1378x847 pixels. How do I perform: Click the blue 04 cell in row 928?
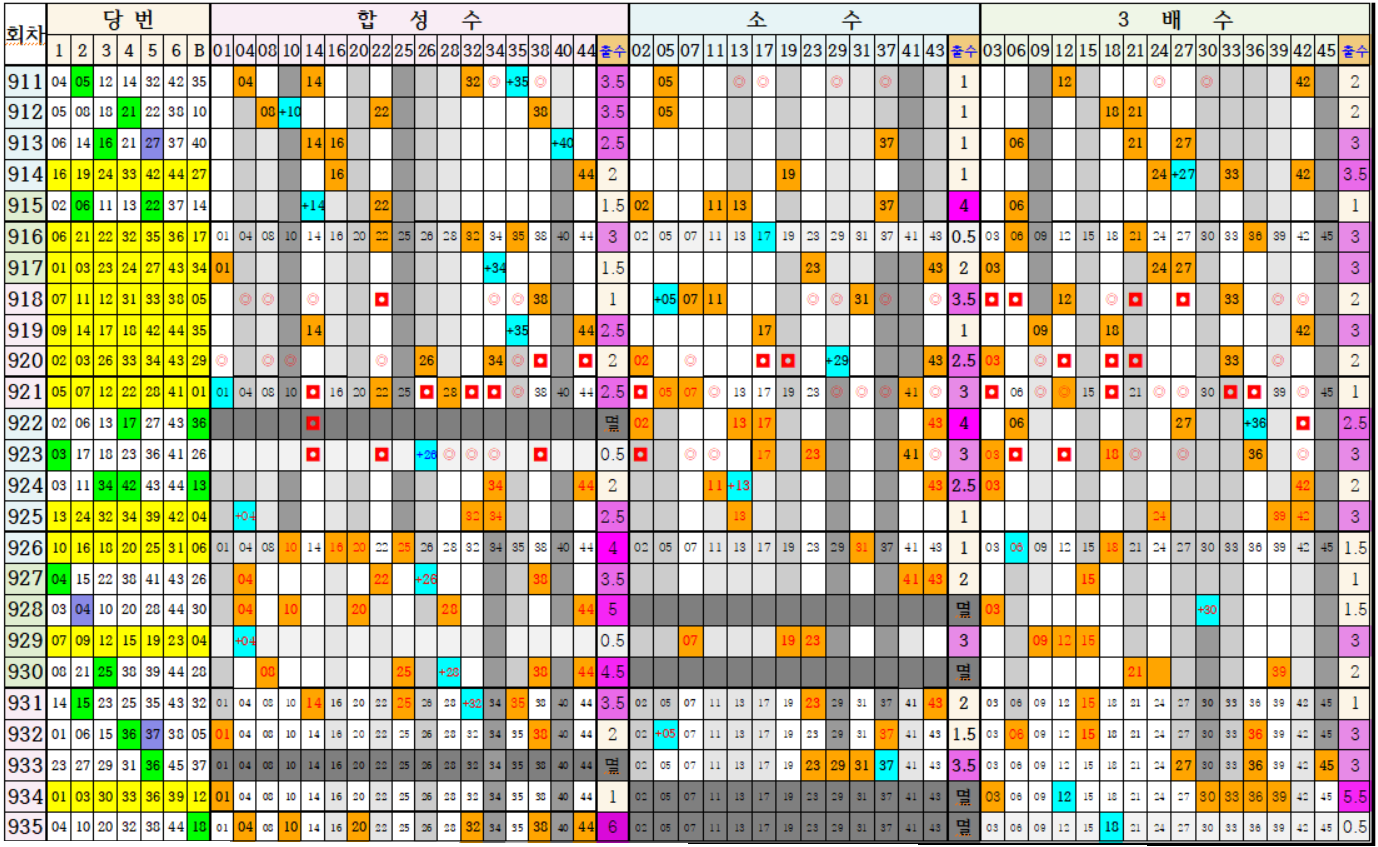82,610
